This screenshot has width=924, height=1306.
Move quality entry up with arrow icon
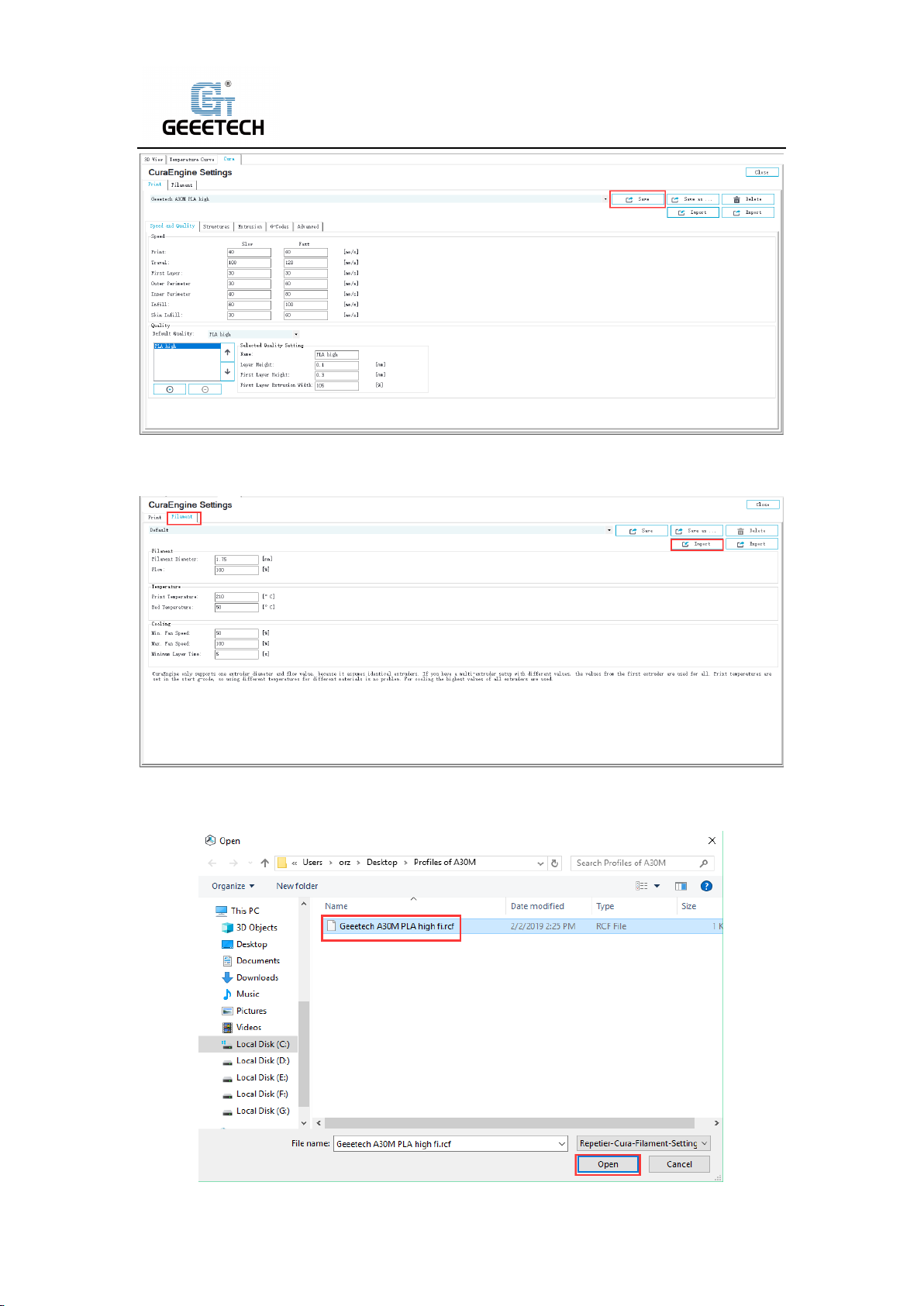tap(227, 352)
